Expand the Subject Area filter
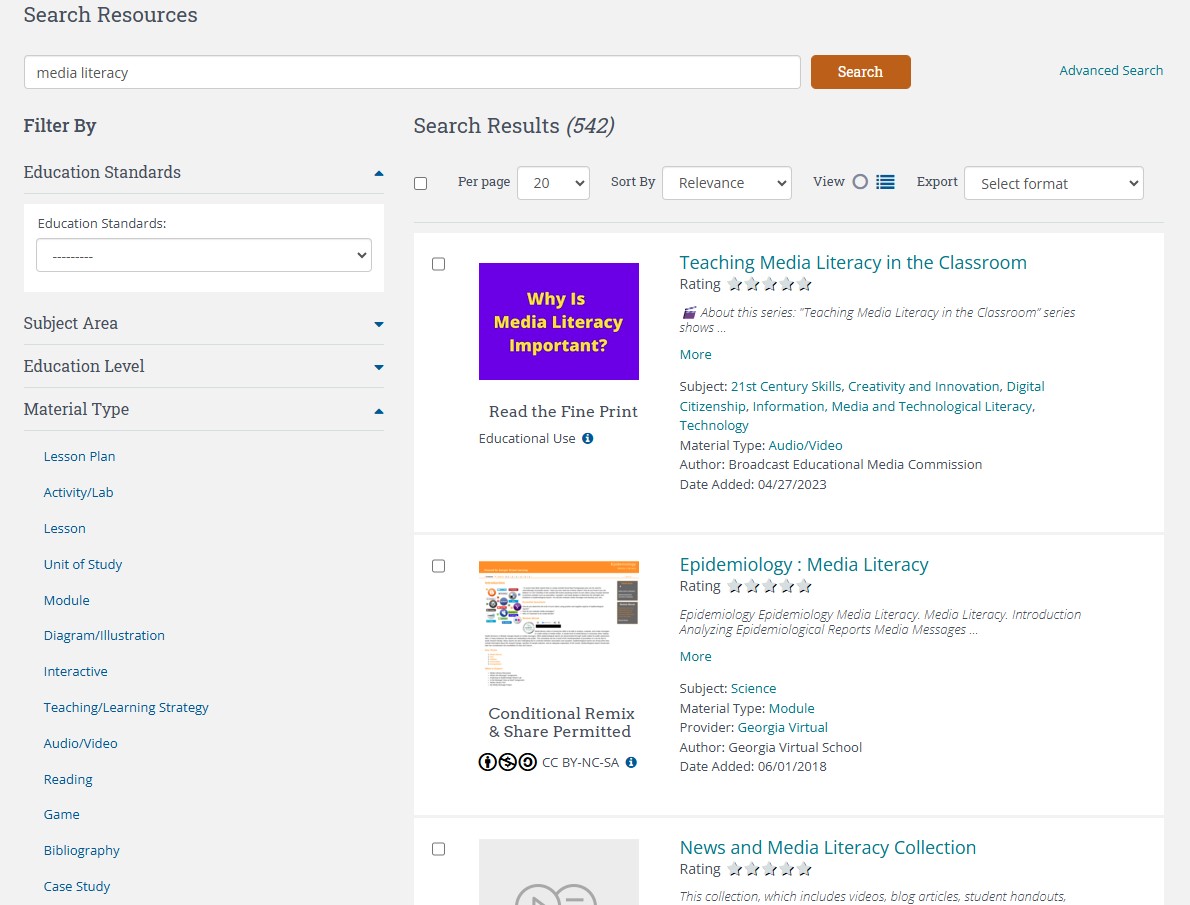 (x=203, y=323)
